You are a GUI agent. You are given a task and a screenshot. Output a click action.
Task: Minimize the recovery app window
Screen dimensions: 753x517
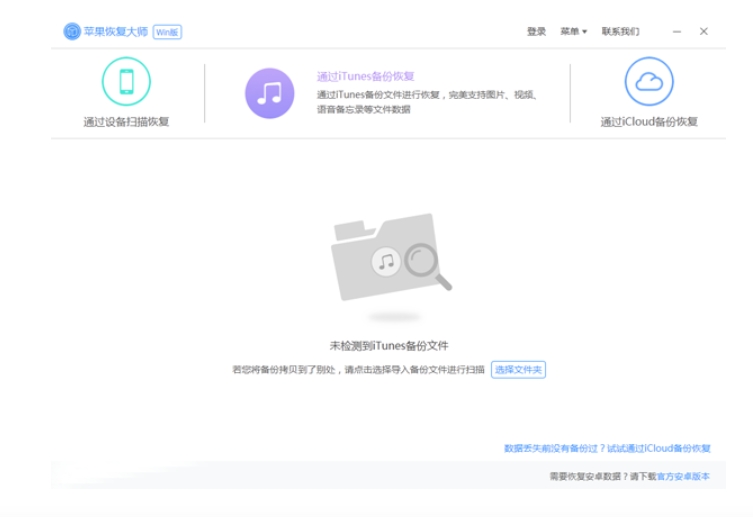(677, 32)
